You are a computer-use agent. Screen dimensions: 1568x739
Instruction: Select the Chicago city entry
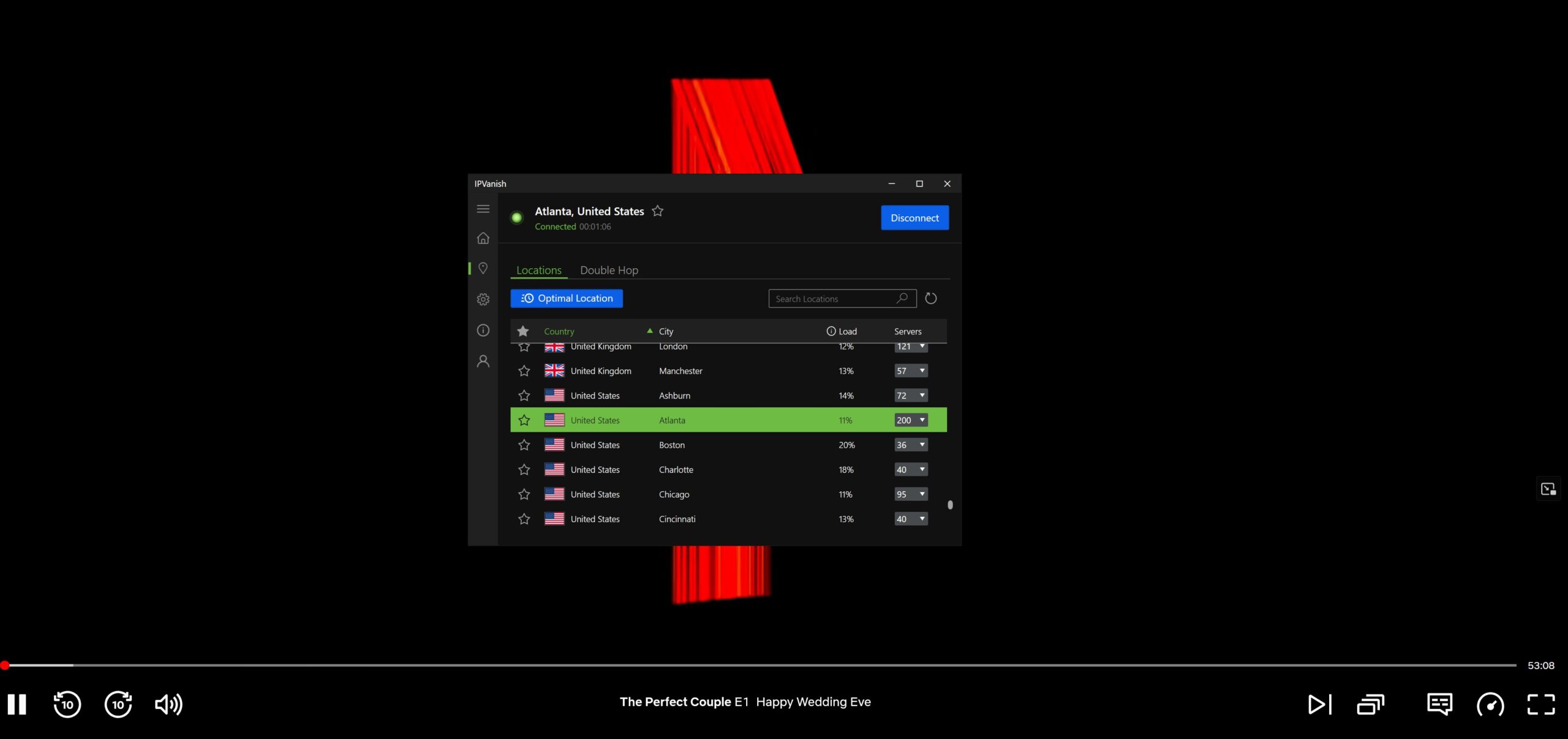674,494
